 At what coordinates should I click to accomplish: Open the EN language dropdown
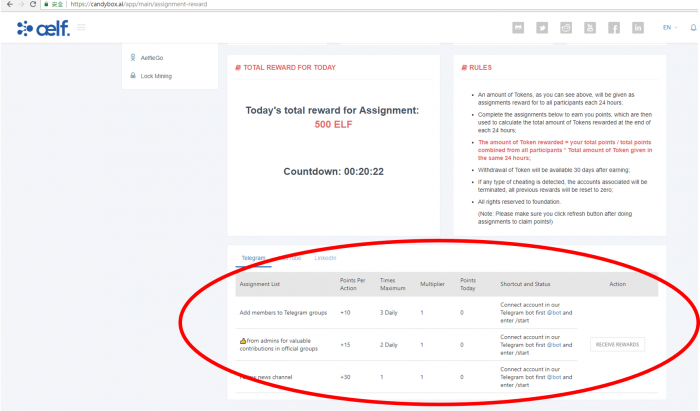point(670,28)
